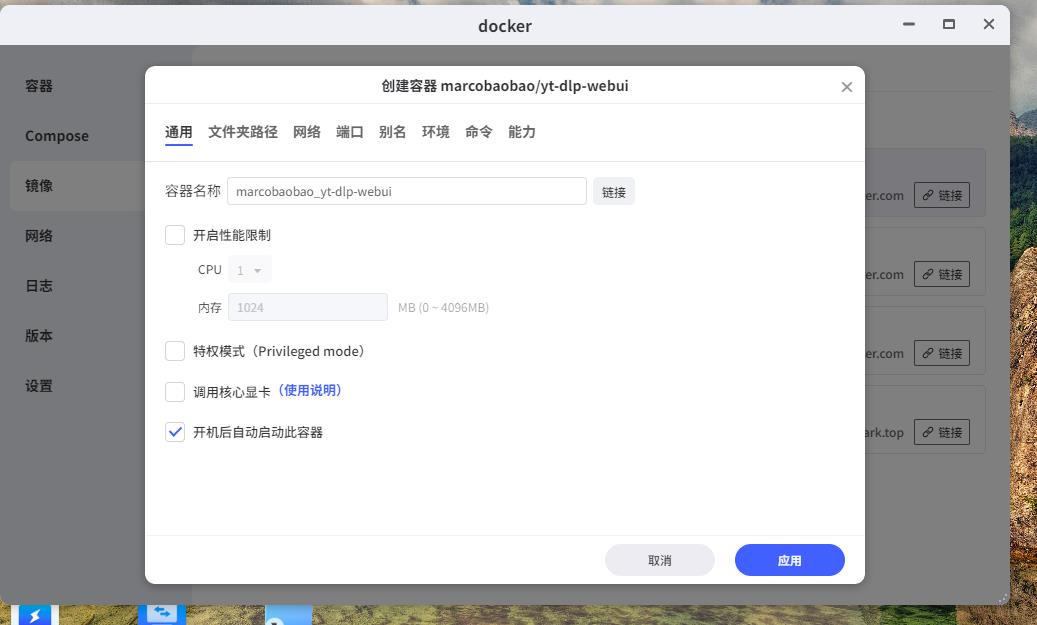
Task: Open 版本 in docker sidebar
Action: tap(39, 335)
